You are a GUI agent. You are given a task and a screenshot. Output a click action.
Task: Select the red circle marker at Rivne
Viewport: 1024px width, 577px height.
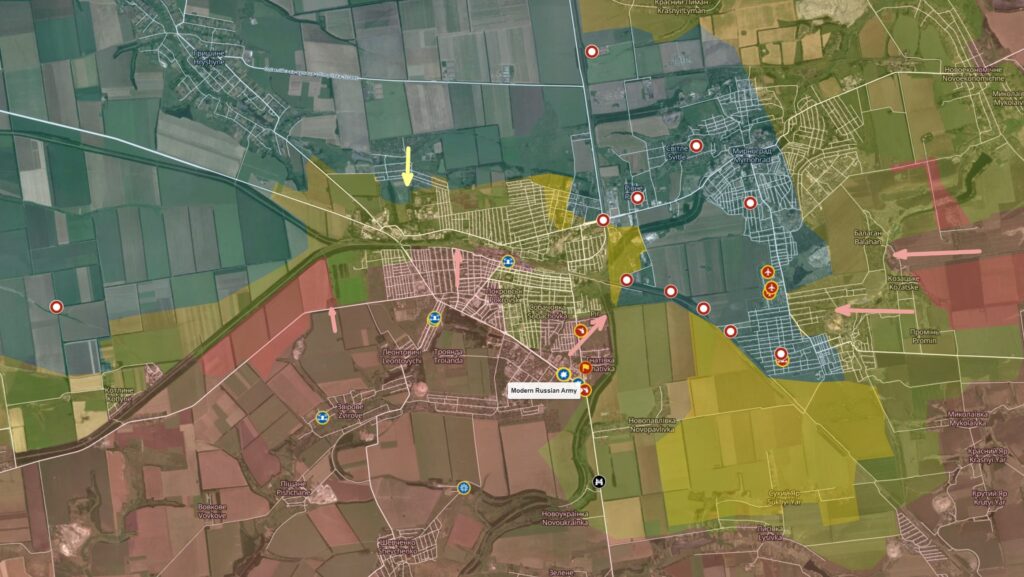coord(637,197)
